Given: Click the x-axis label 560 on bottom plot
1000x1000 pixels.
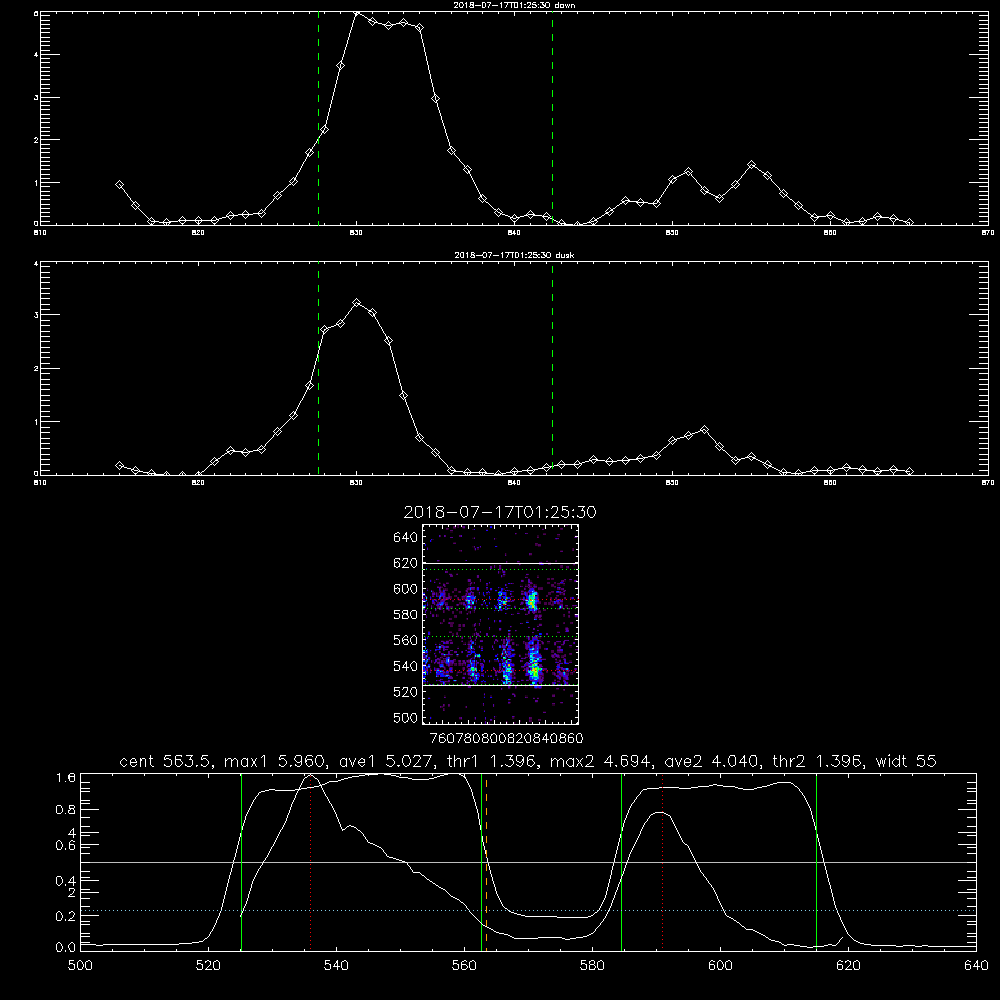Looking at the screenshot, I should tap(464, 966).
